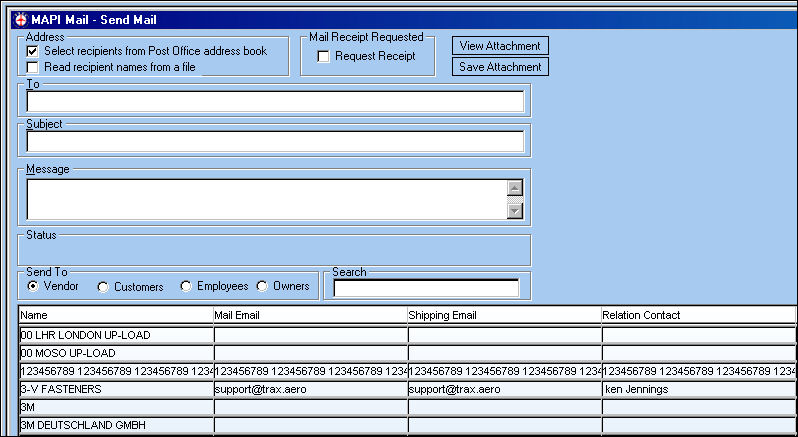Enable Read recipient names from a file
This screenshot has height=437, width=798.
point(33,67)
